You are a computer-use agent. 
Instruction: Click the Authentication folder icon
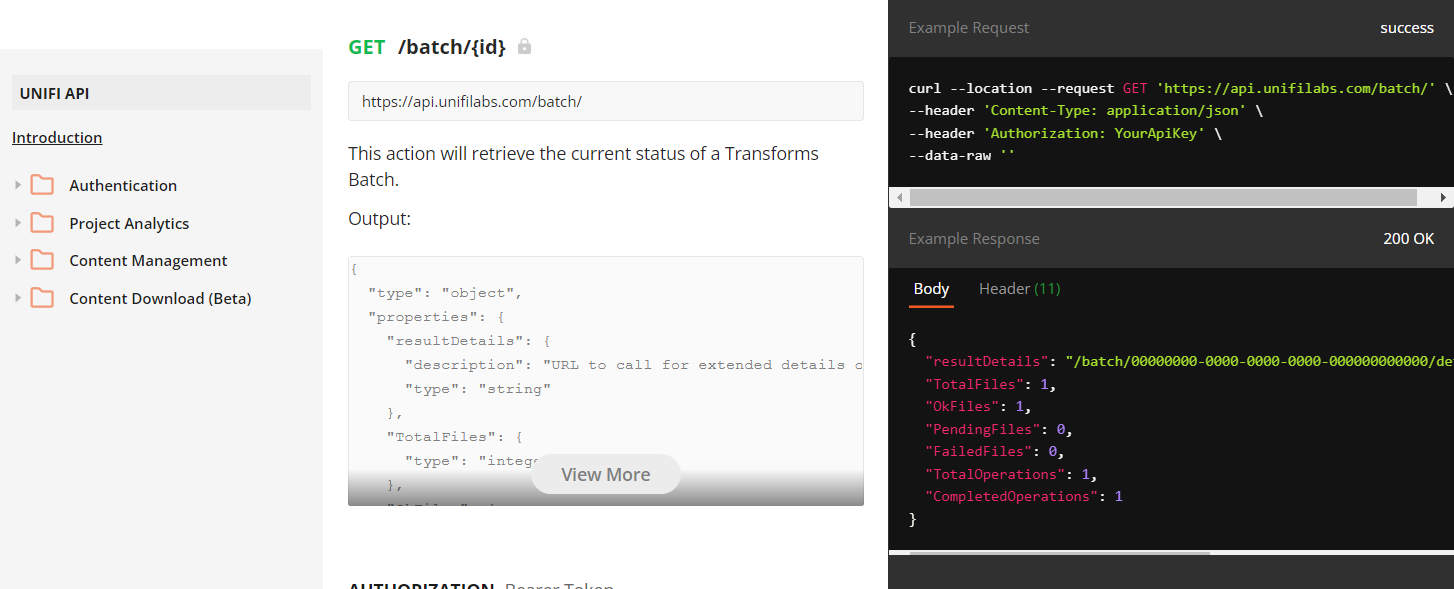coord(42,185)
